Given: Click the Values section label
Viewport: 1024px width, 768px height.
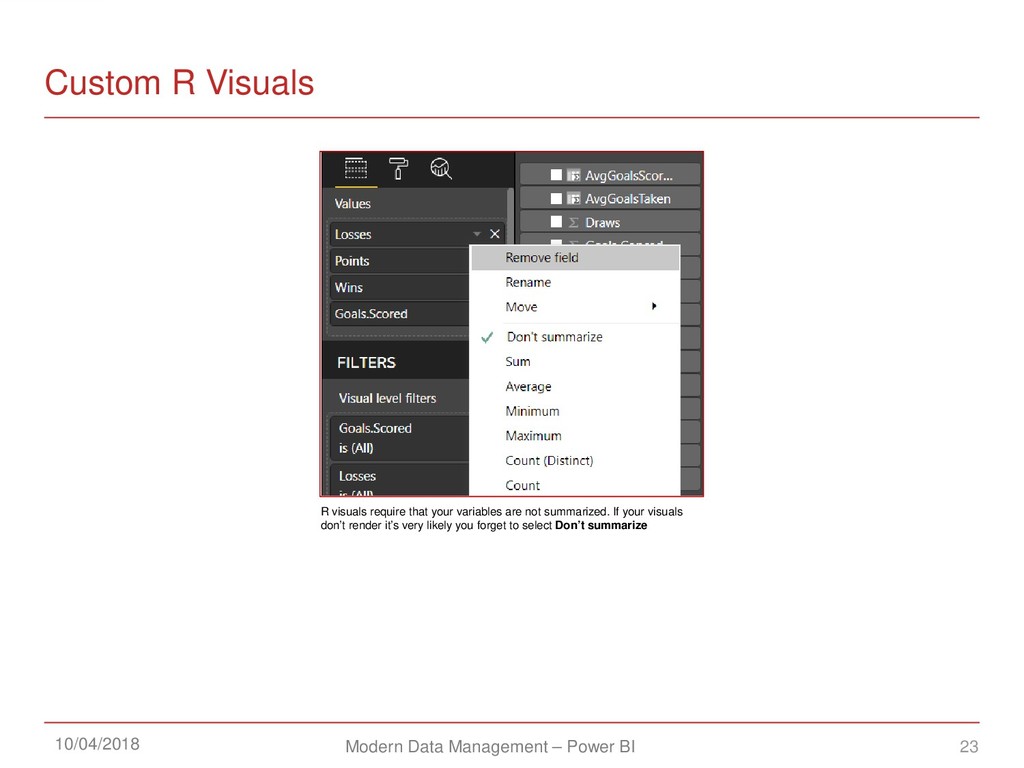Looking at the screenshot, I should click(x=353, y=204).
